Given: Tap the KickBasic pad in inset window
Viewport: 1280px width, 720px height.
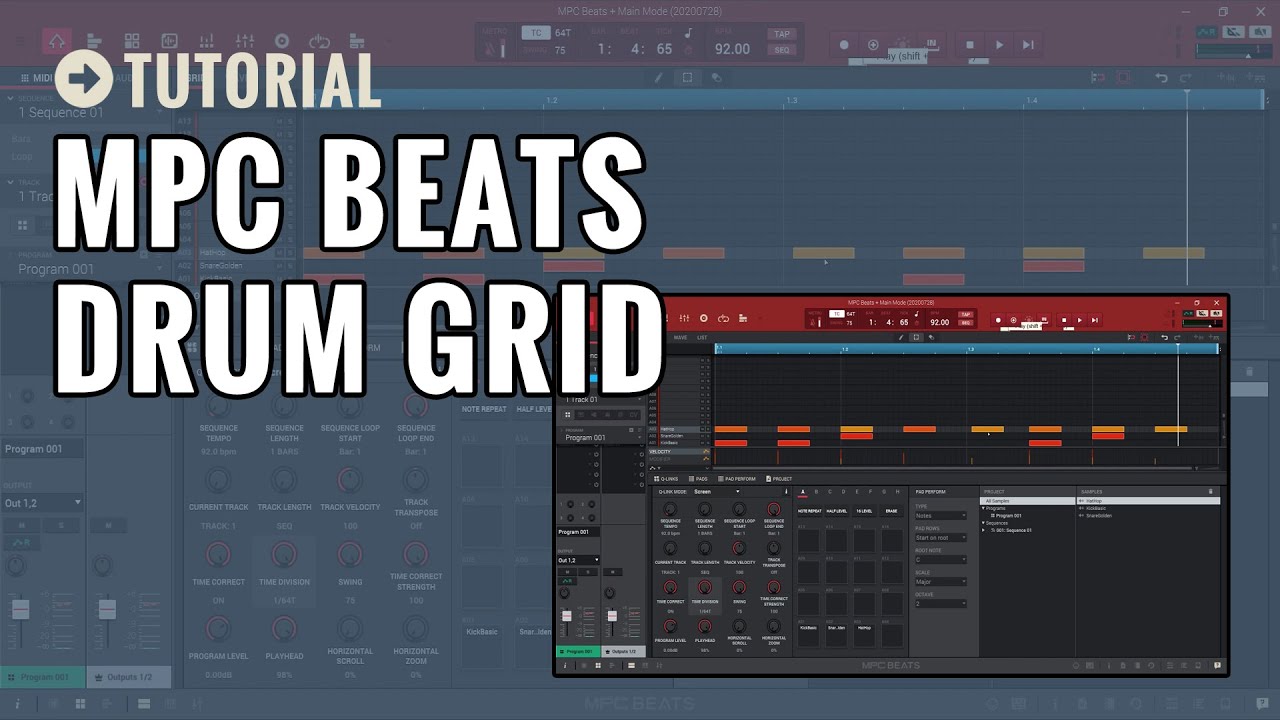Looking at the screenshot, I should pos(808,635).
